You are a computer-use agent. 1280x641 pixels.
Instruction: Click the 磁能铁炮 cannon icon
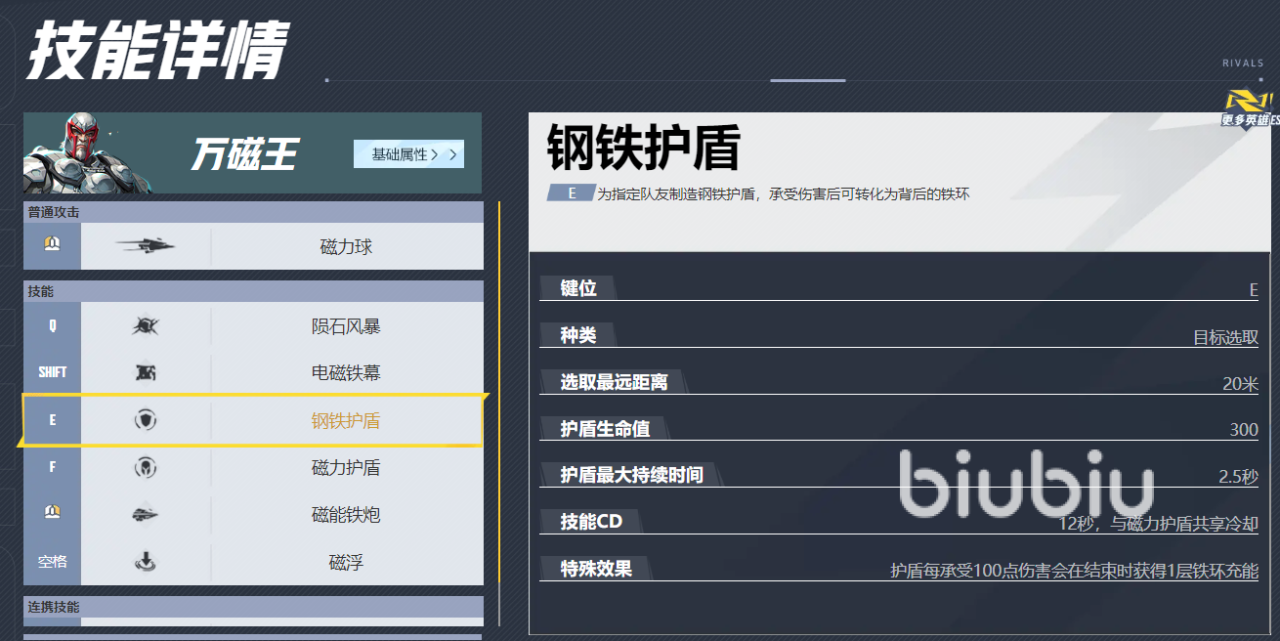[145, 515]
